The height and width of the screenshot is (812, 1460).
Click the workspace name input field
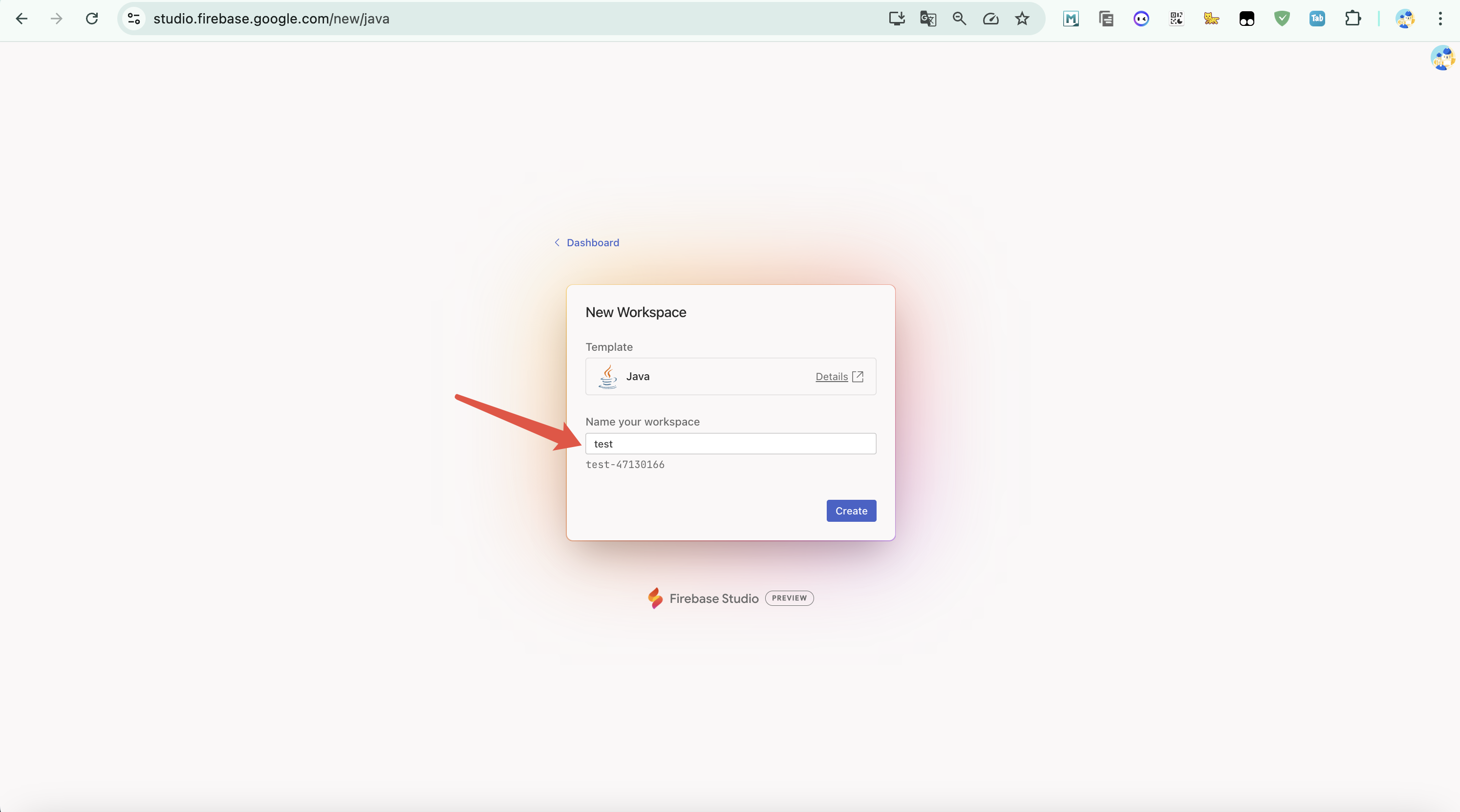pyautogui.click(x=730, y=444)
